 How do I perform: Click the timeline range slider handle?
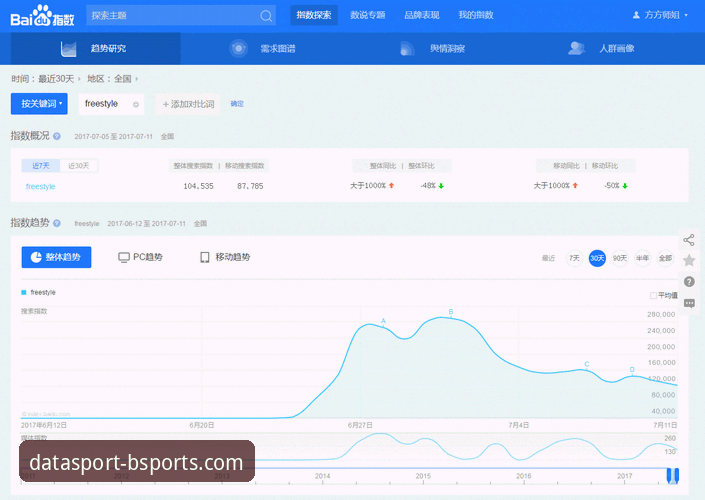pyautogui.click(x=673, y=475)
